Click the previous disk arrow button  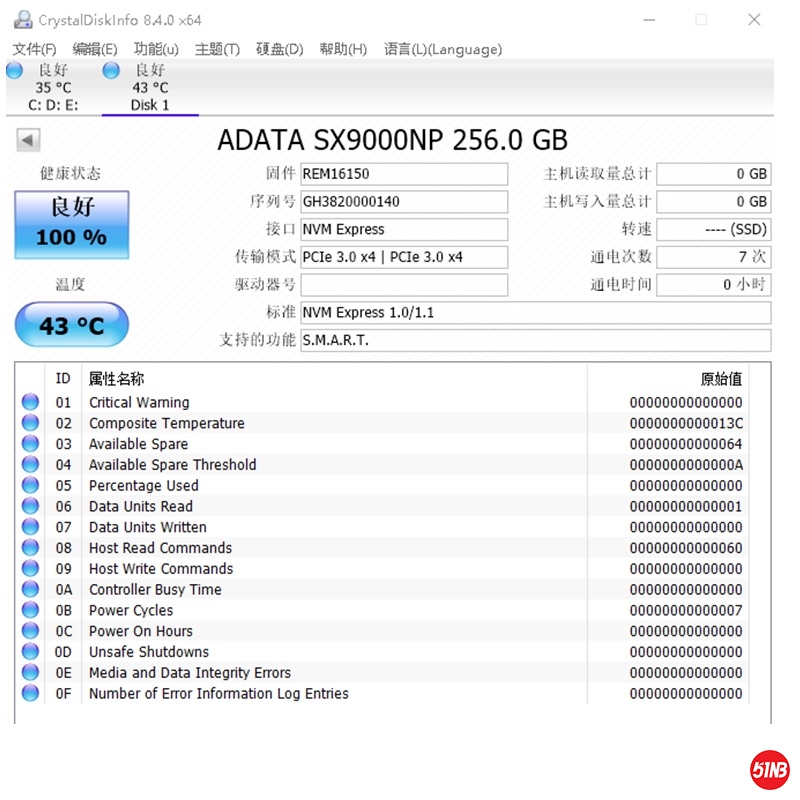click(28, 141)
